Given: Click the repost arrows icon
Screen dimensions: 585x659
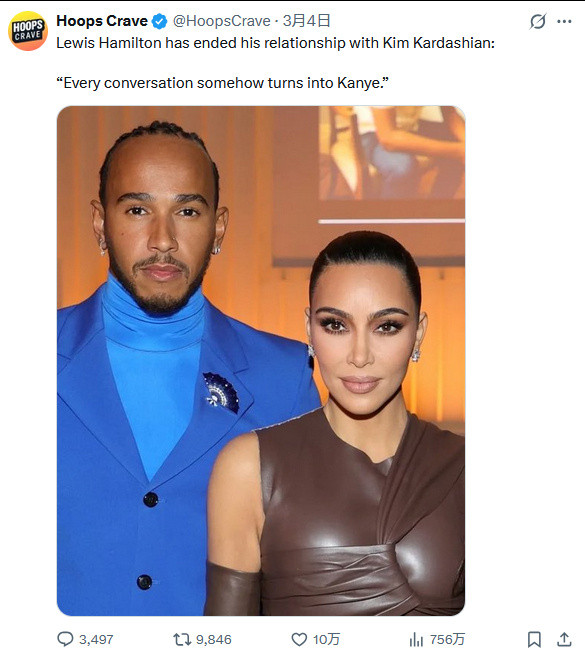Looking at the screenshot, I should pos(182,640).
